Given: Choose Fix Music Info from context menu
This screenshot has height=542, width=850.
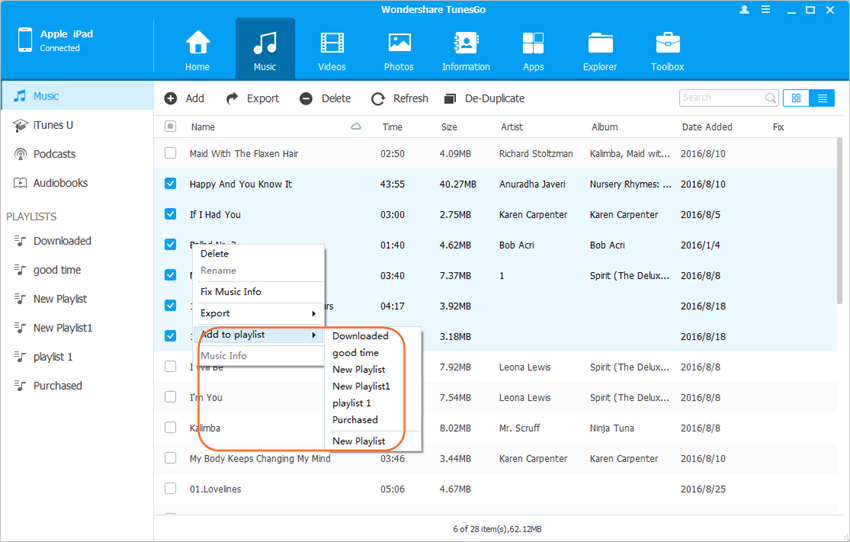Looking at the screenshot, I should coord(231,292).
